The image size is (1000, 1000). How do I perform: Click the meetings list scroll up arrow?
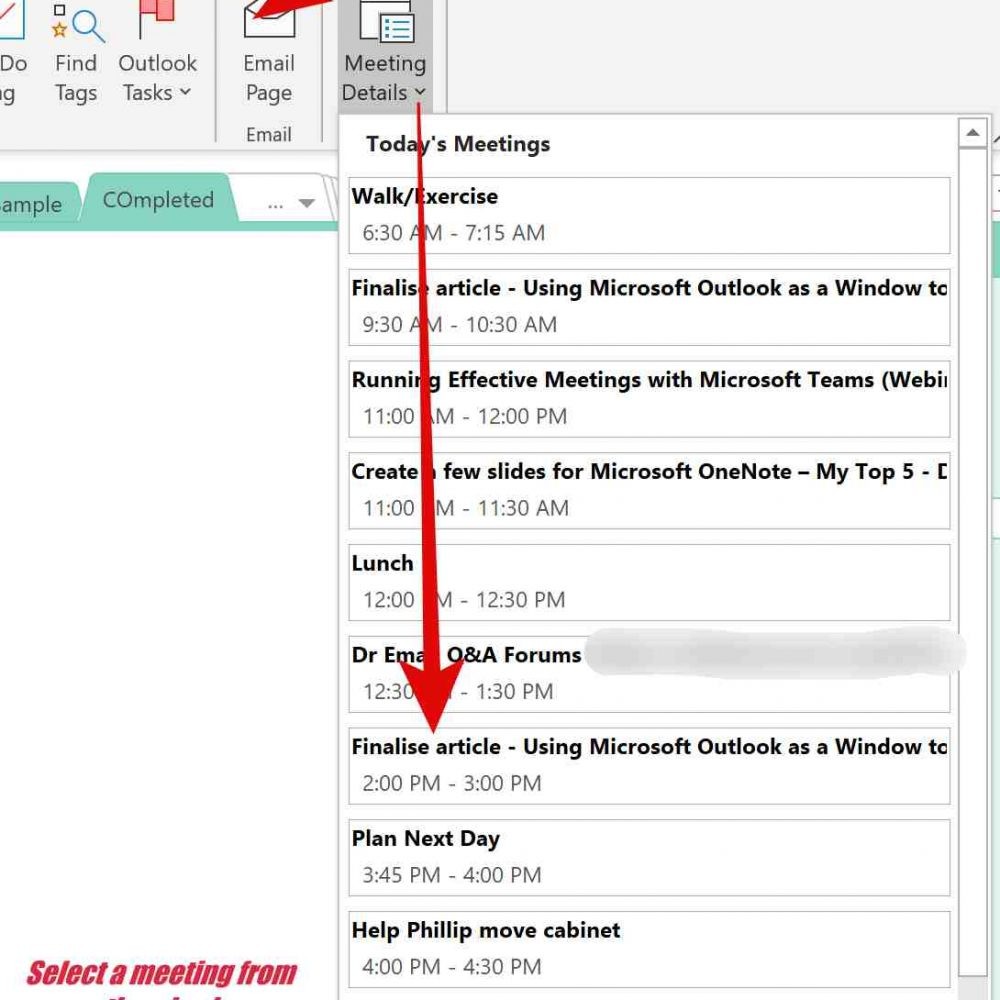click(x=973, y=133)
